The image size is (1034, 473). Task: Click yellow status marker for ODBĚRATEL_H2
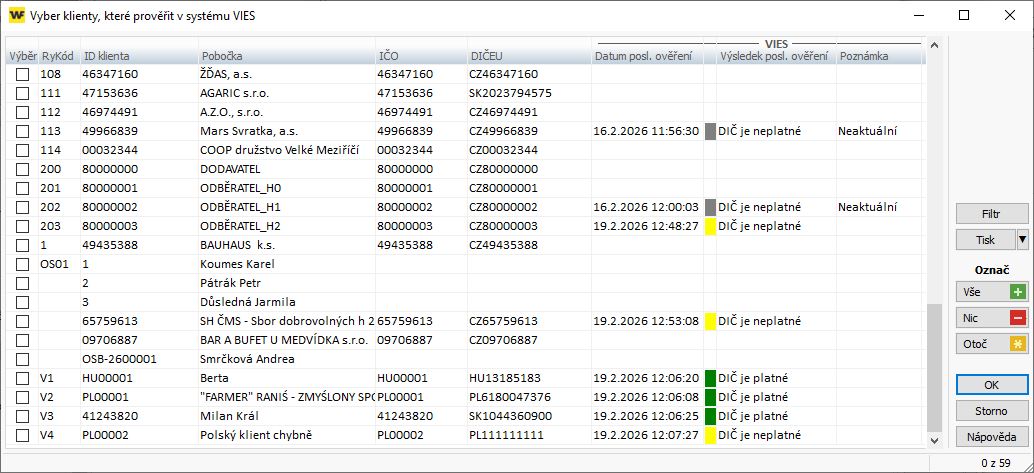click(x=710, y=226)
